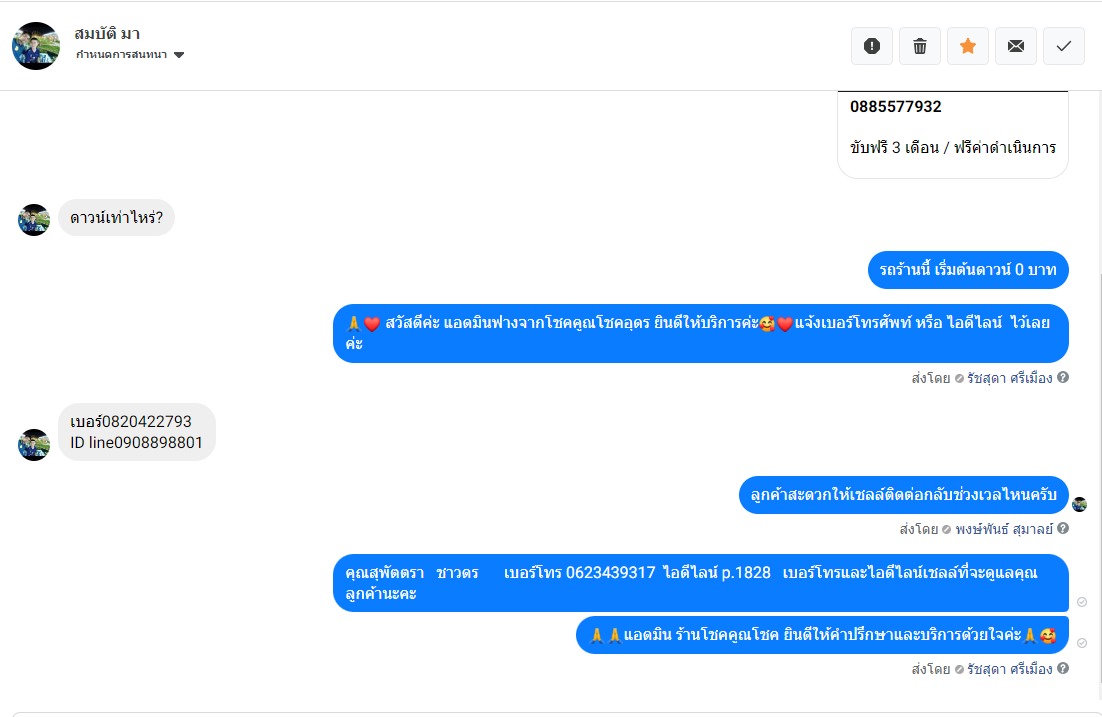The width and height of the screenshot is (1102, 717).
Task: Click the สมบัติ มา contact name
Action: coord(107,34)
